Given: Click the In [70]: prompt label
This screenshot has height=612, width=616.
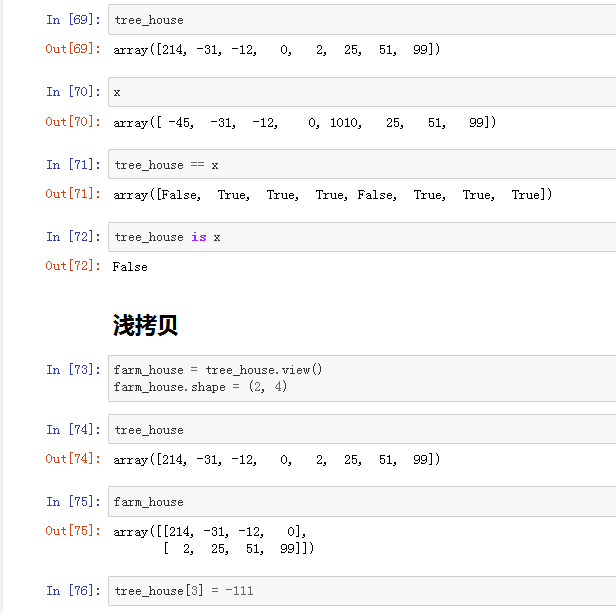Looking at the screenshot, I should tap(73, 92).
